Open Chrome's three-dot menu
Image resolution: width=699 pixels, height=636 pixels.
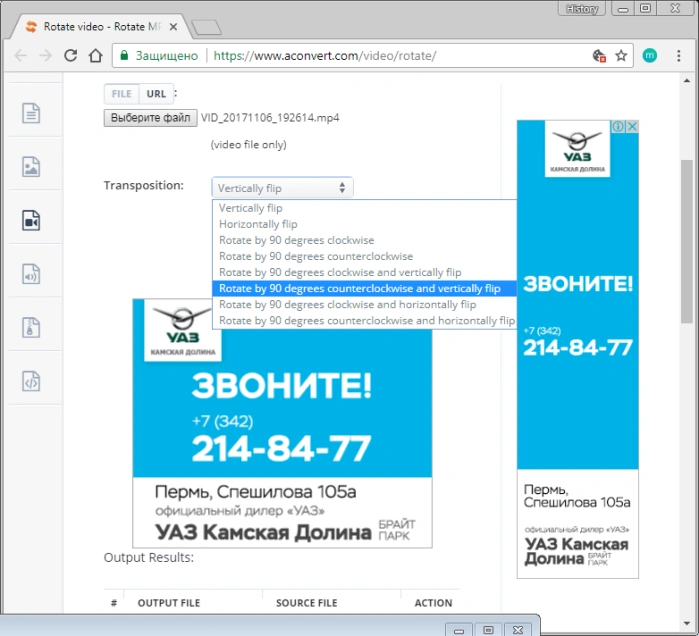click(x=678, y=56)
